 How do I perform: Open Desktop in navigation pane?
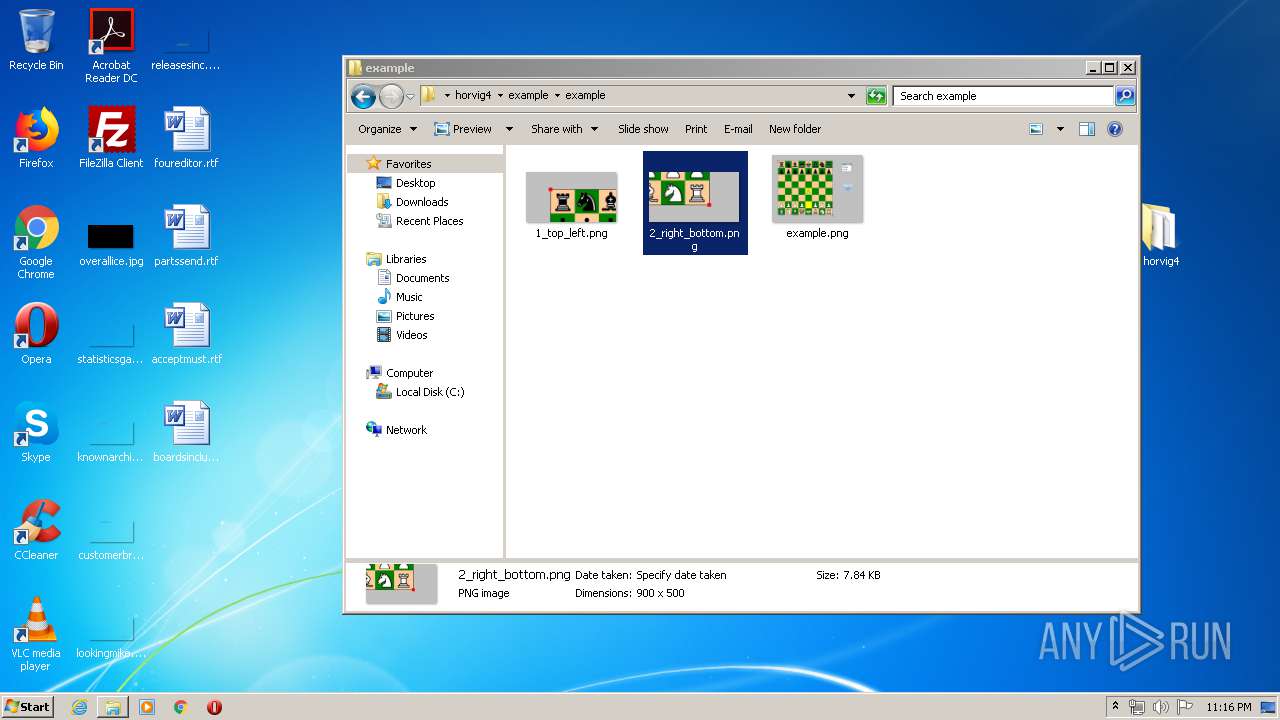tap(415, 183)
